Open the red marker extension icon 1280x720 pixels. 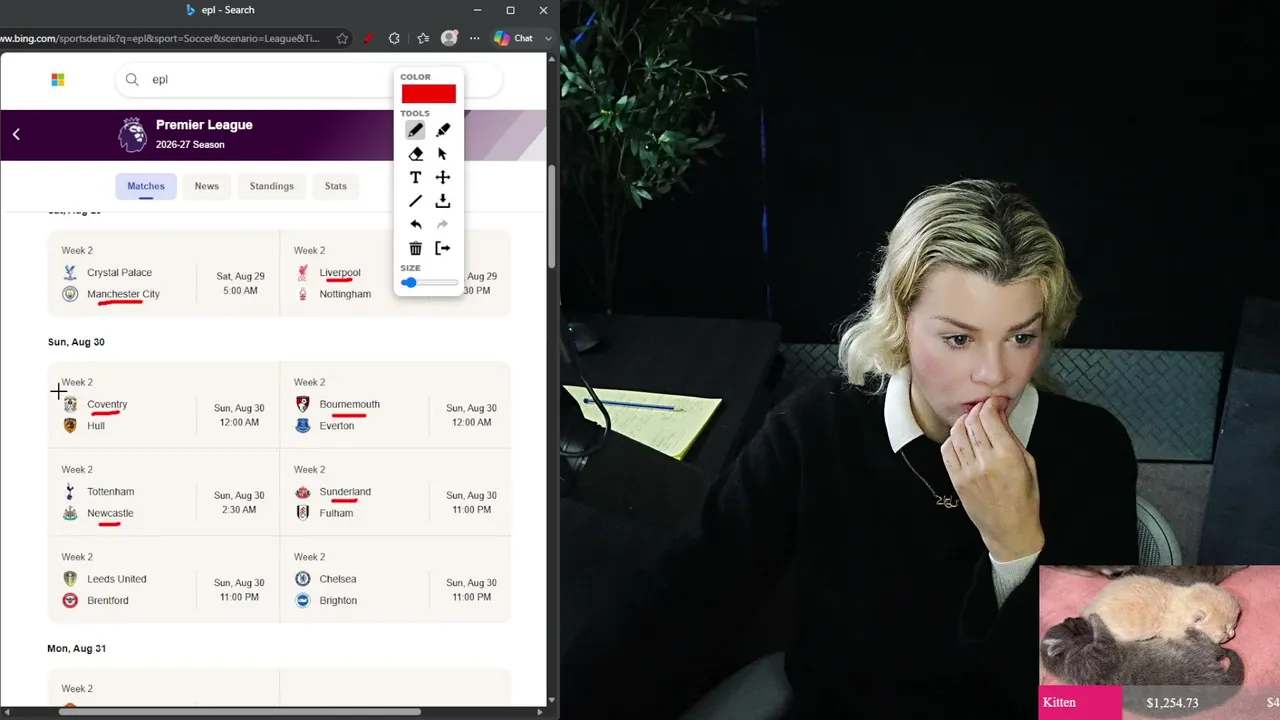368,38
